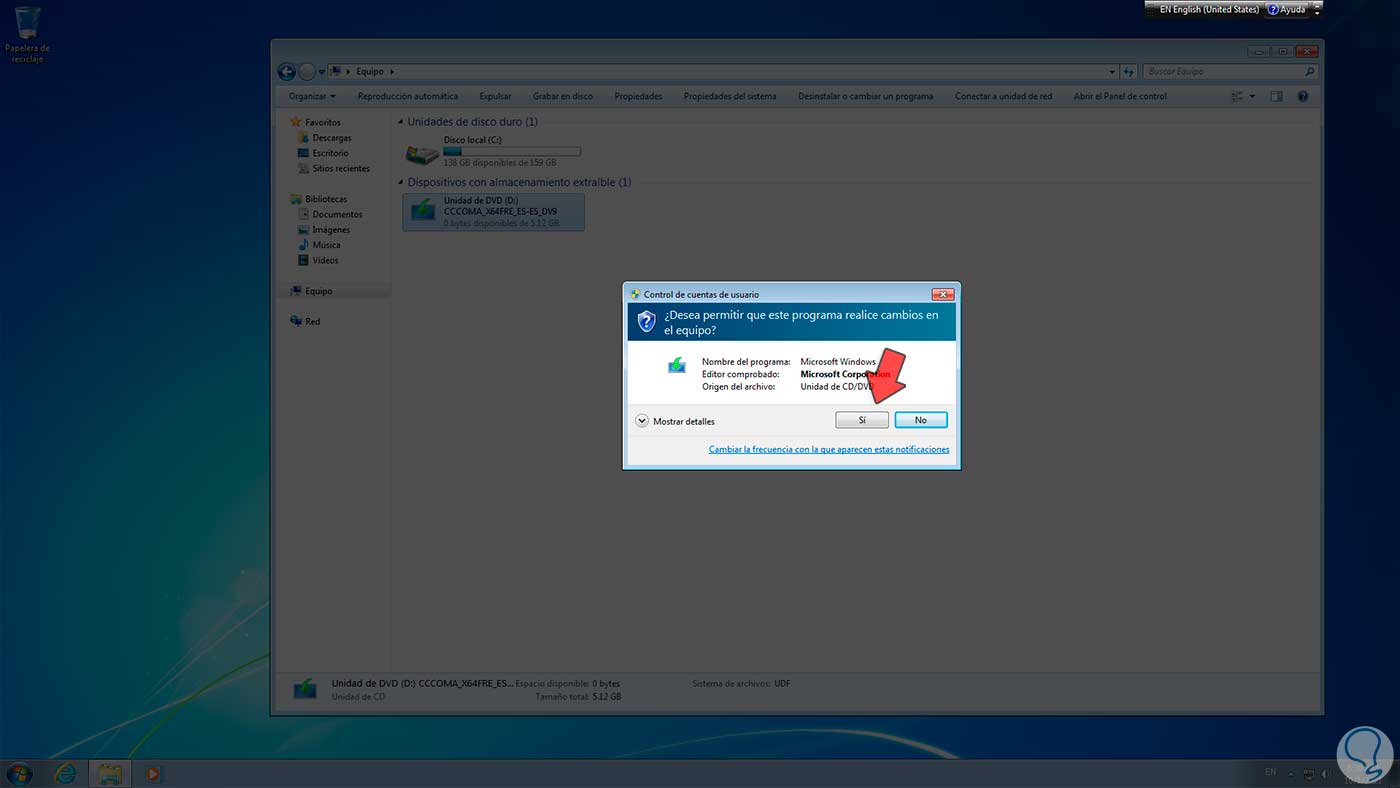Click Expulsar in the Explorer toolbar
The height and width of the screenshot is (788, 1400).
(x=495, y=97)
